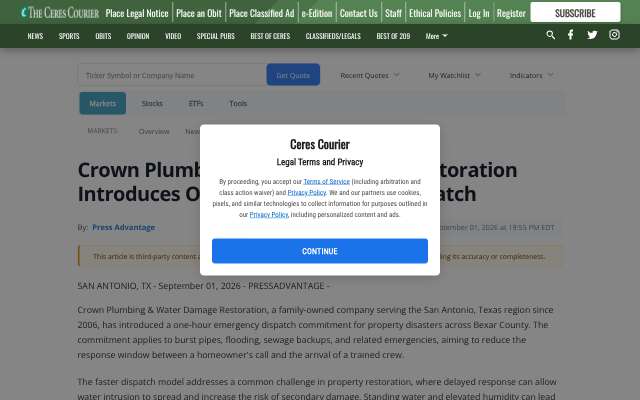640x400 pixels.
Task: Open Terms of Service link
Action: click(x=327, y=182)
